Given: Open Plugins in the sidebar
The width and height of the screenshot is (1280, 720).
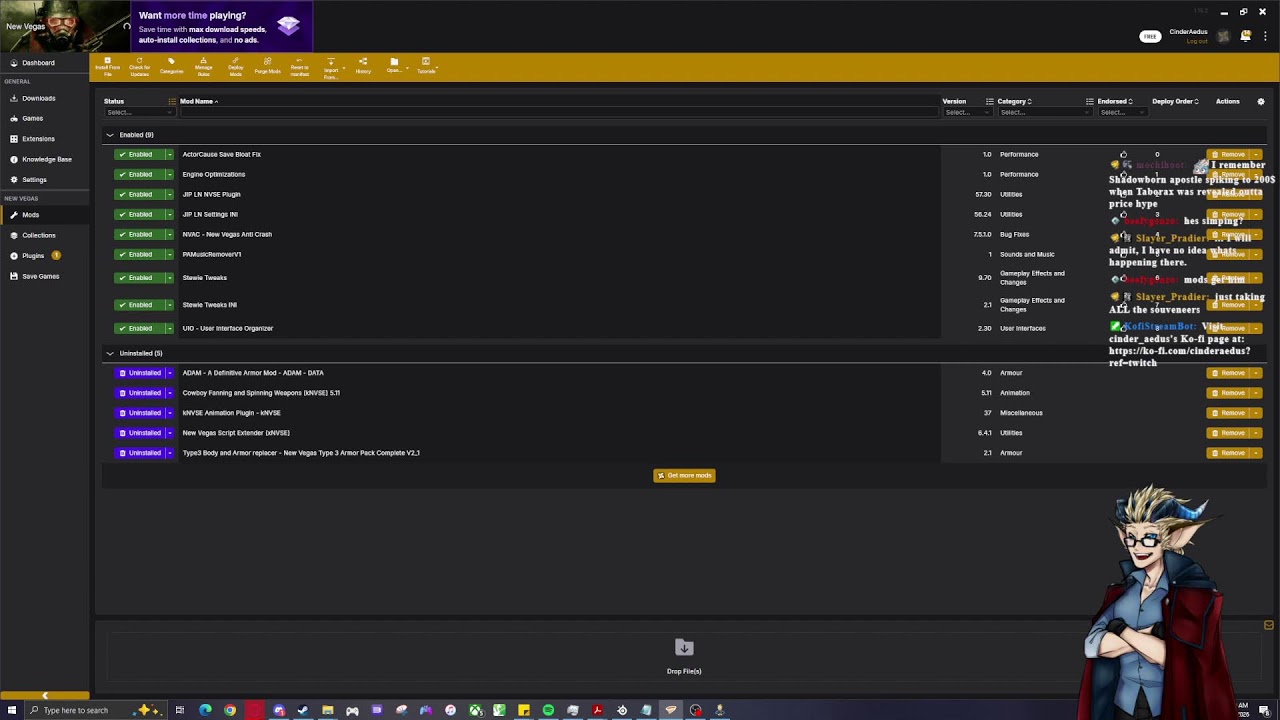Looking at the screenshot, I should (33, 255).
